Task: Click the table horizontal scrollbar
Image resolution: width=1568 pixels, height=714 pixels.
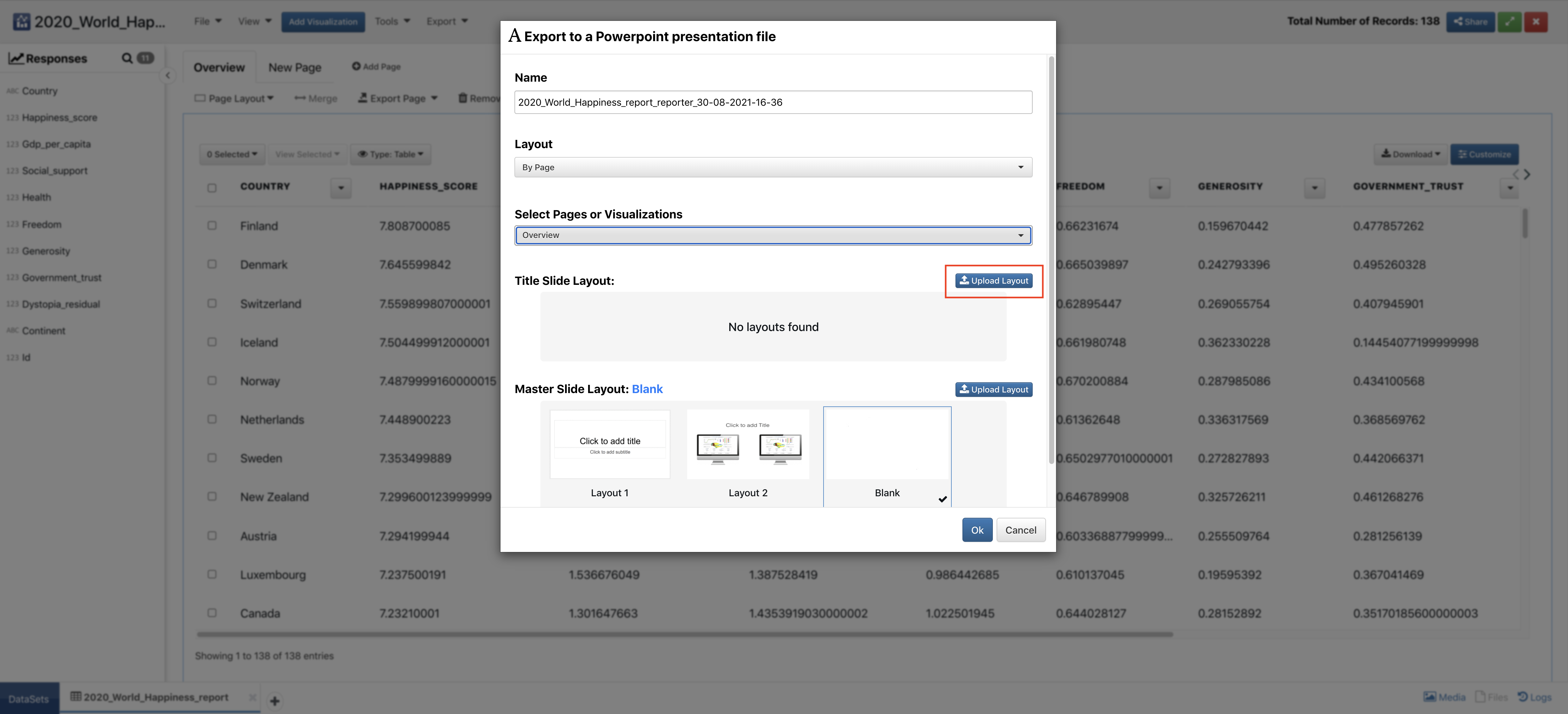Action: [685, 634]
